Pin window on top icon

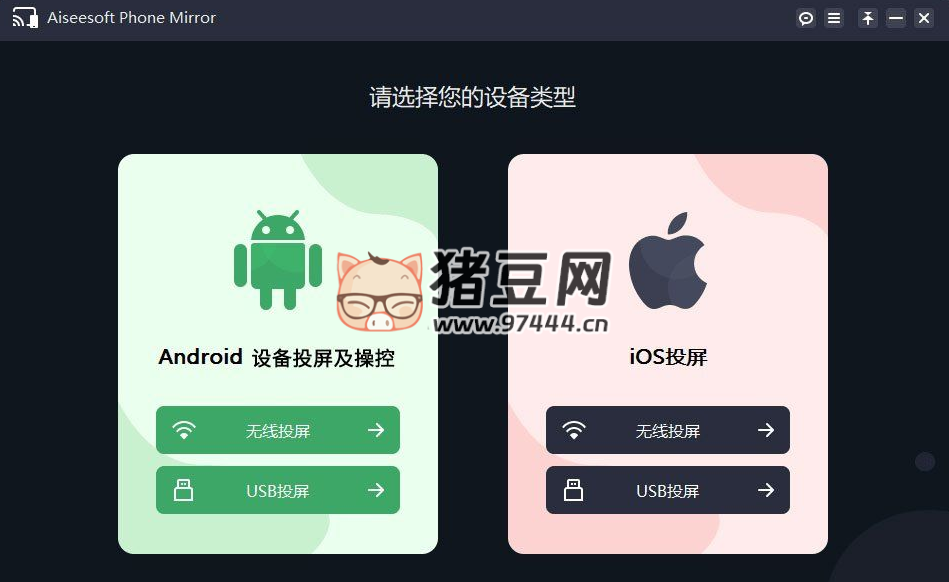[868, 18]
